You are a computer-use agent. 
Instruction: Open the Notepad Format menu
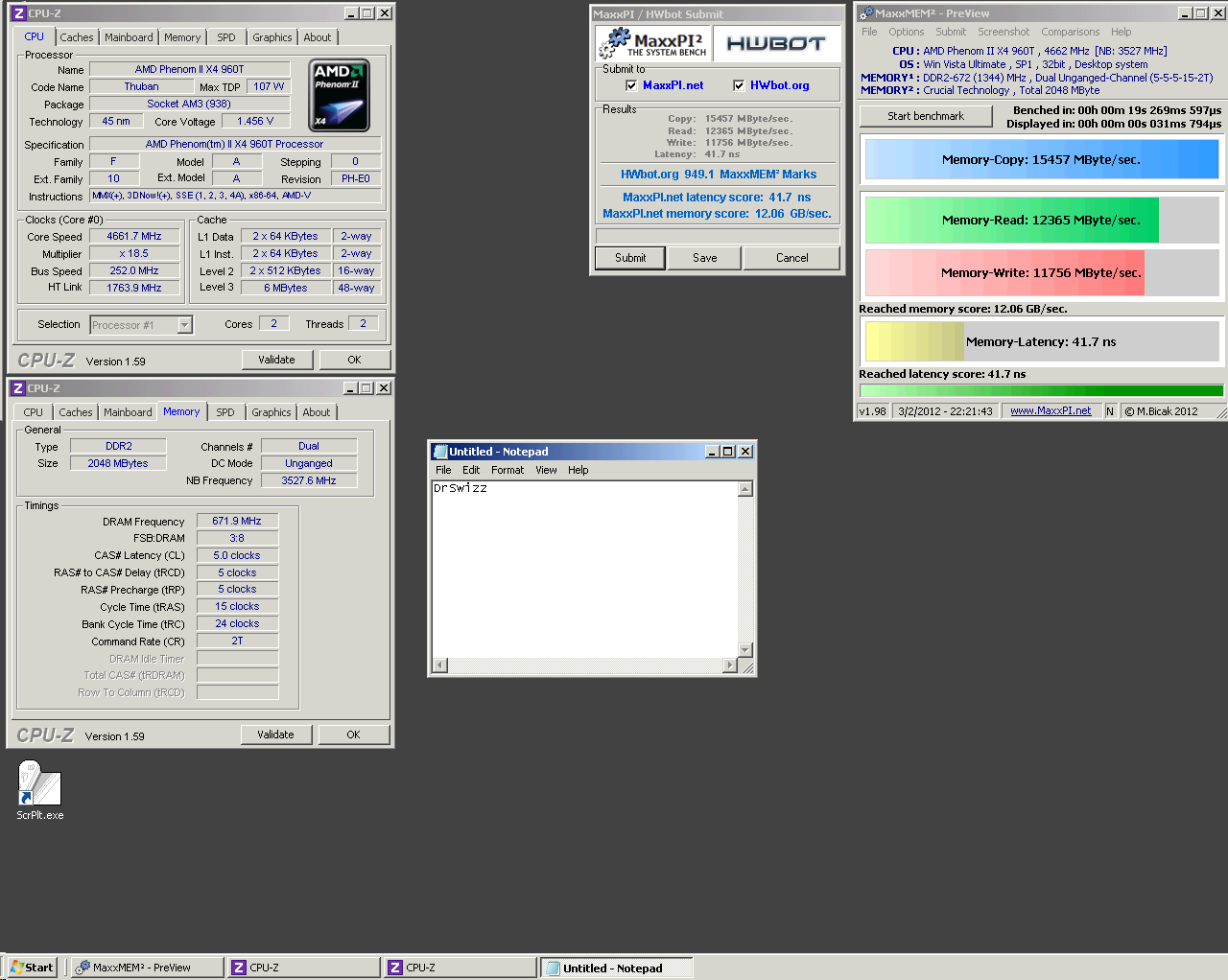coord(508,470)
